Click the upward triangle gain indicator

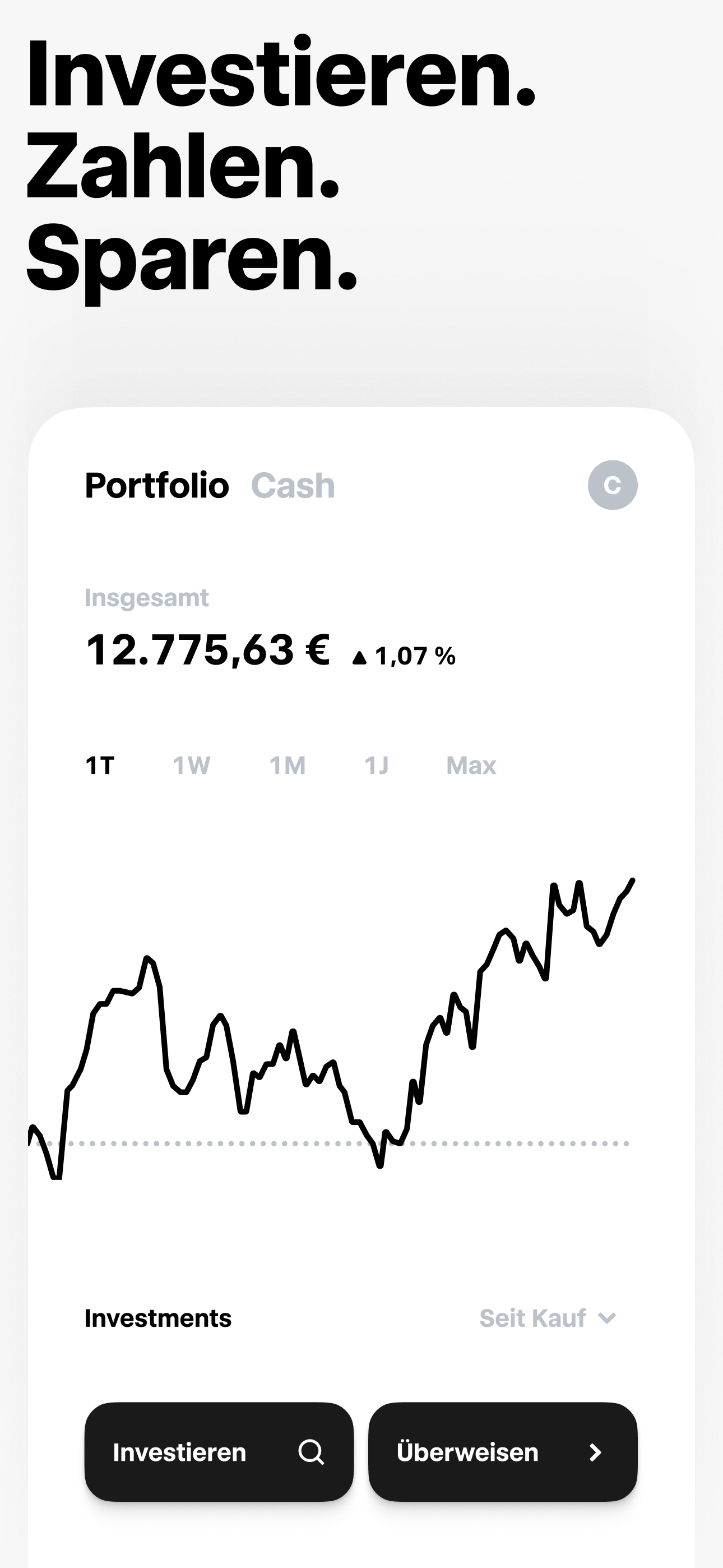coord(360,657)
